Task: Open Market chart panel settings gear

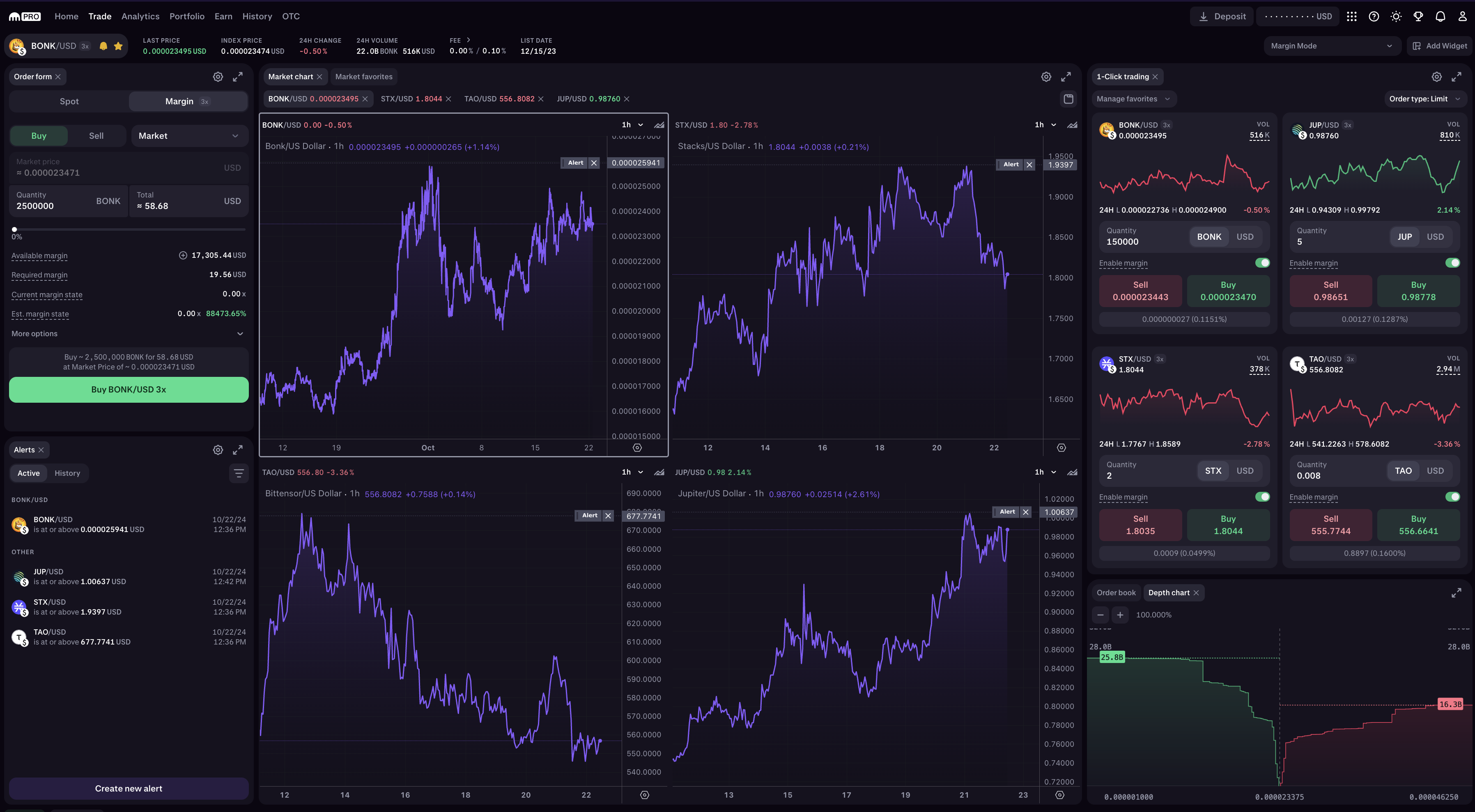Action: pyautogui.click(x=1047, y=76)
